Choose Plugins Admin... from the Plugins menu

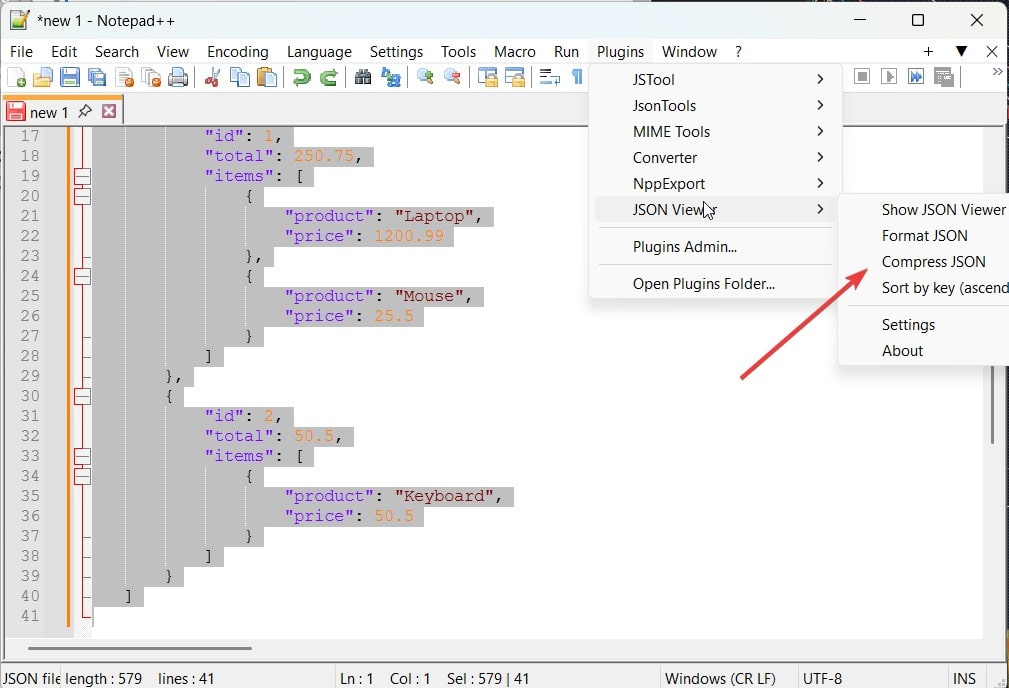tap(684, 247)
